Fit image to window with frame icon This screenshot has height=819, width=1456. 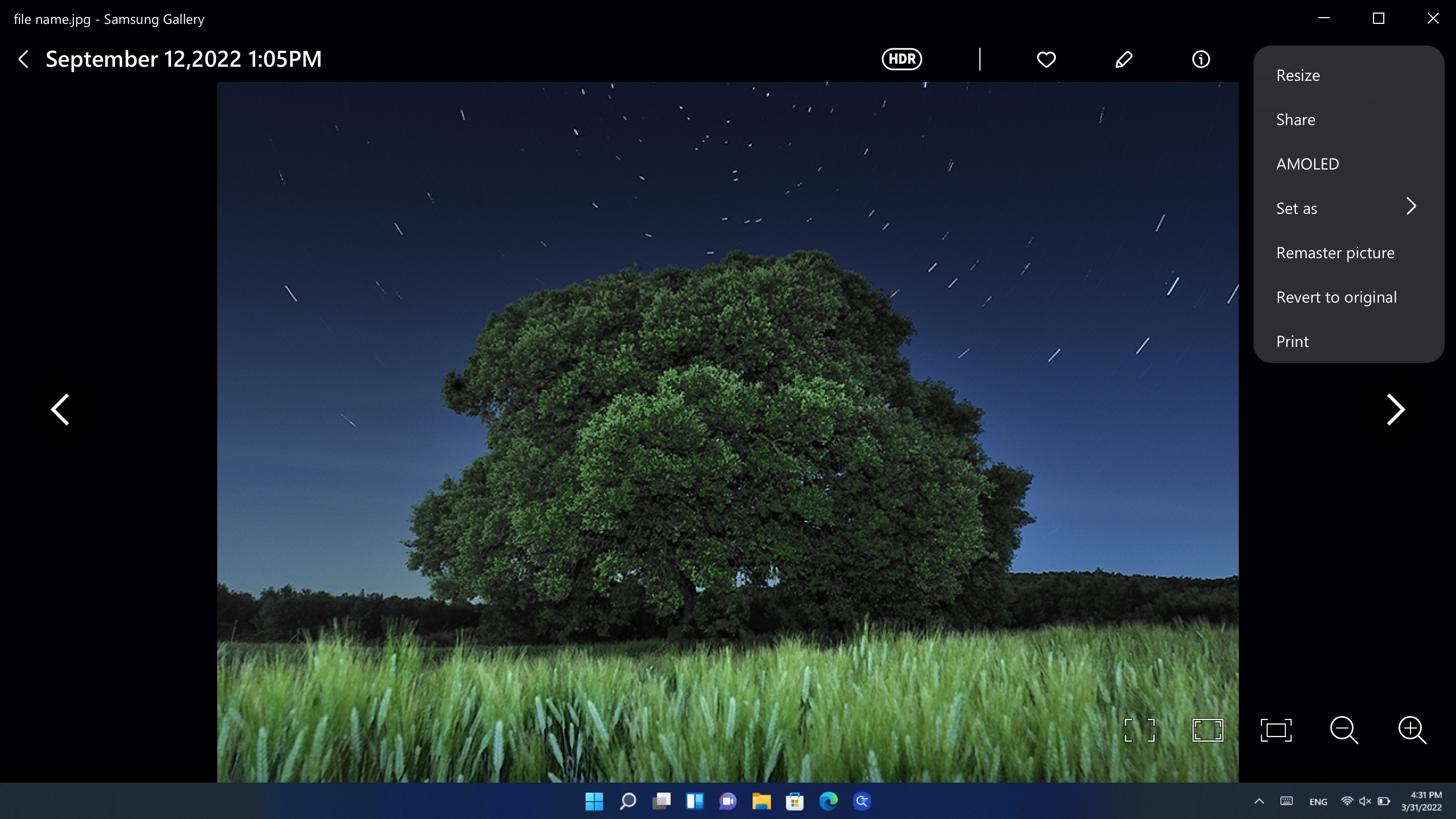tap(1276, 730)
